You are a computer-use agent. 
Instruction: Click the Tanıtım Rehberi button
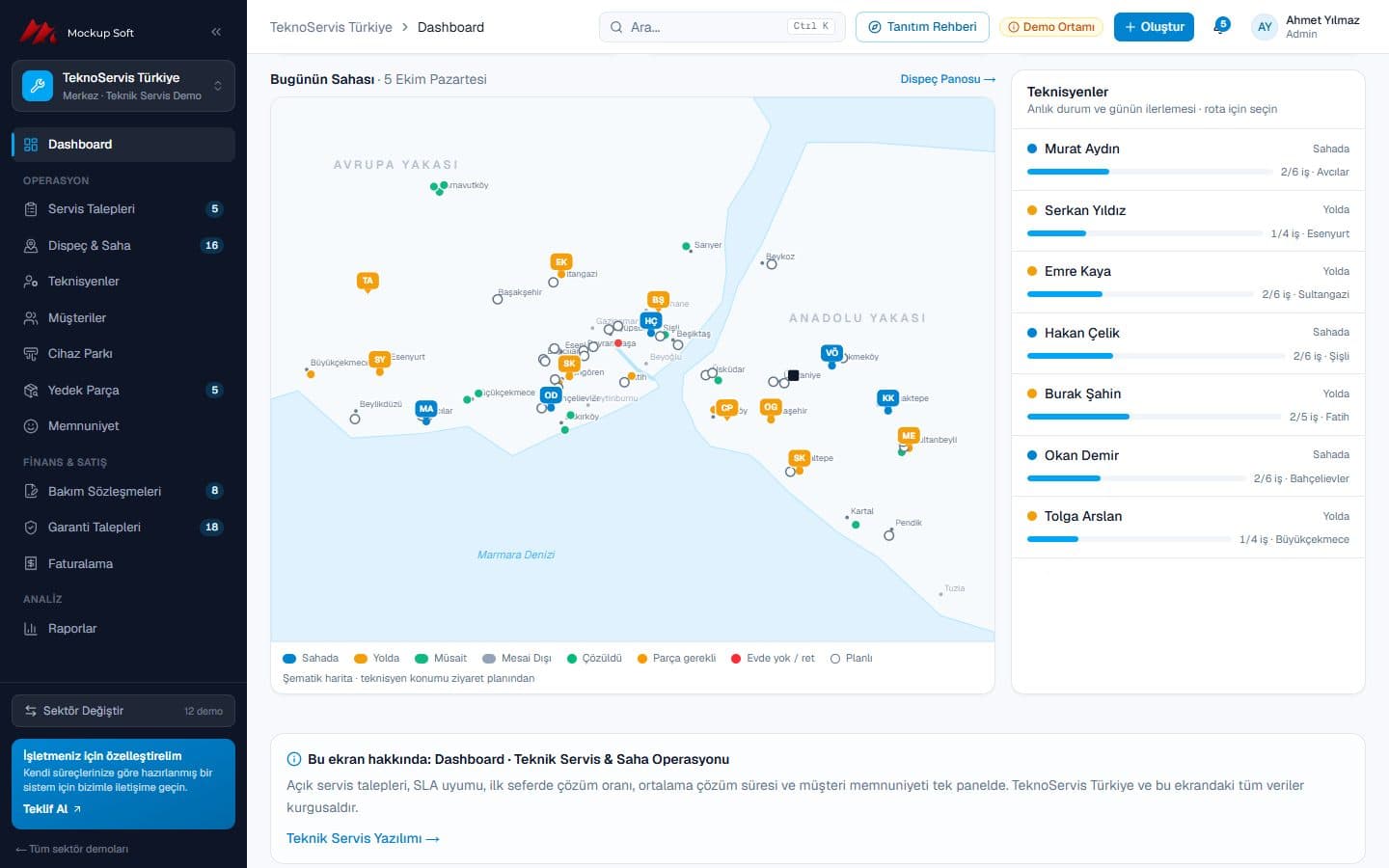point(922,27)
